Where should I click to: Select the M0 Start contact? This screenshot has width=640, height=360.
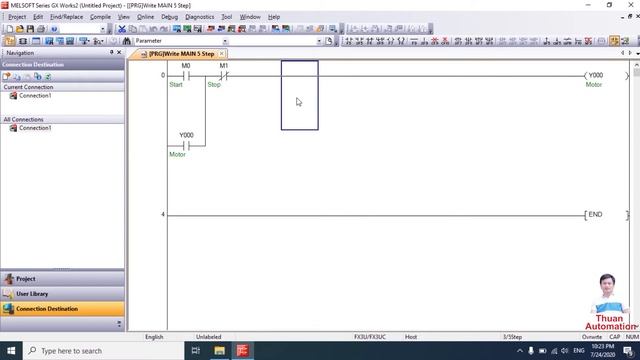tap(186, 76)
